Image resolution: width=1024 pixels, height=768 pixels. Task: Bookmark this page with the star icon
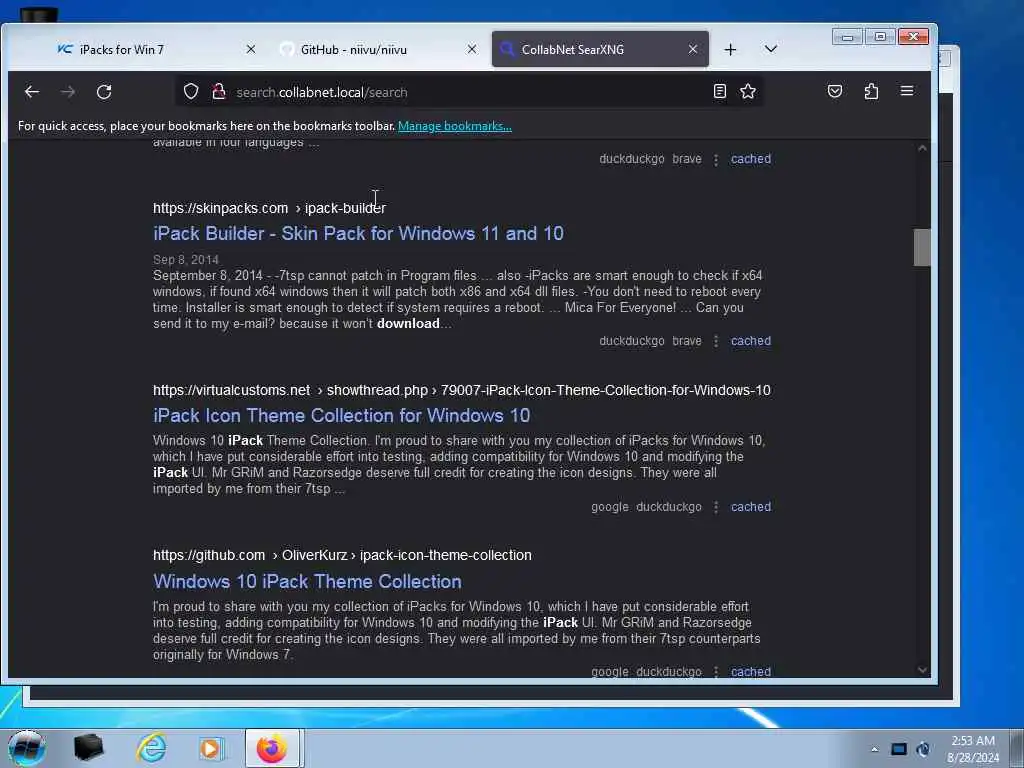click(x=748, y=91)
